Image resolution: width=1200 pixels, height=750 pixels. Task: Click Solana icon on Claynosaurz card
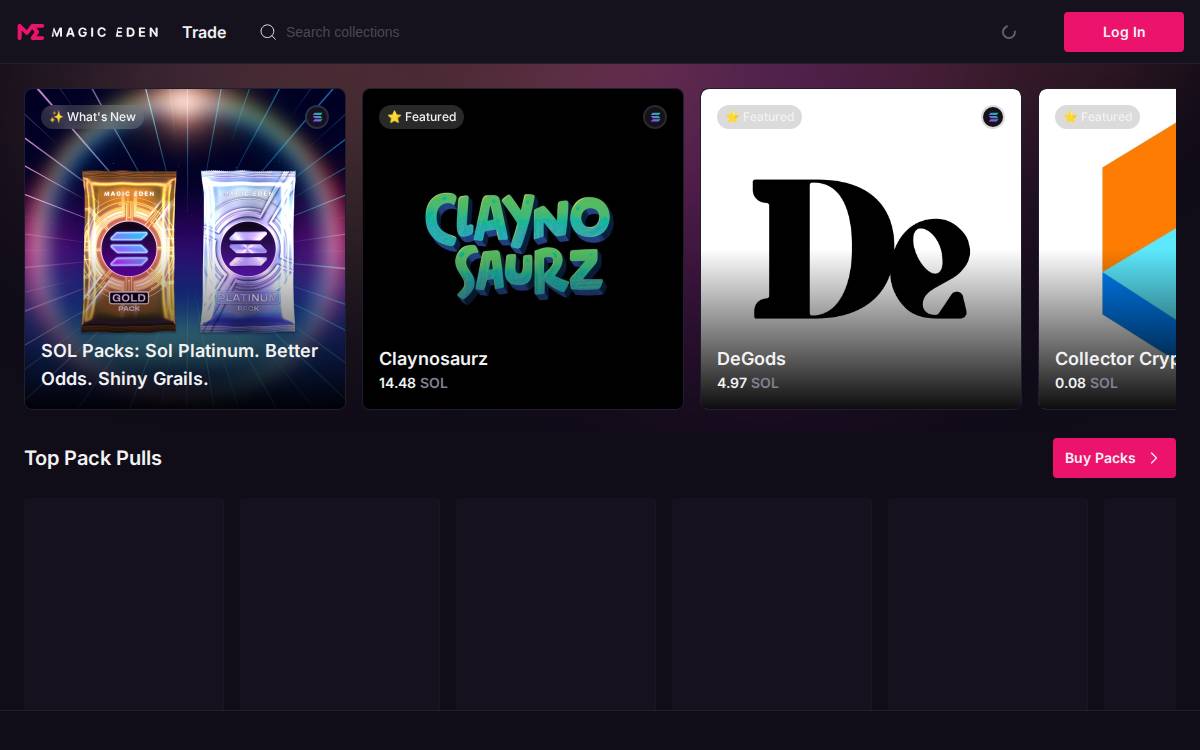pos(655,117)
